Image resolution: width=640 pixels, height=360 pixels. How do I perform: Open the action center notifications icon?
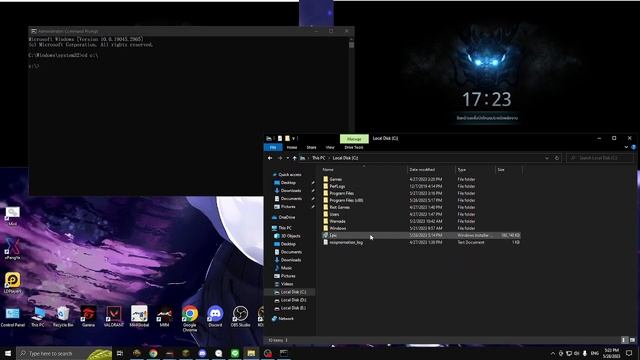(x=629, y=353)
